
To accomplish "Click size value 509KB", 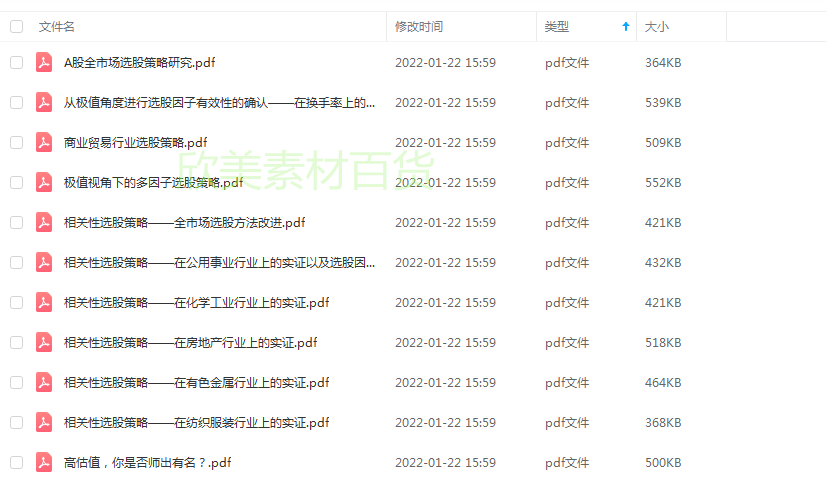I will (x=663, y=143).
